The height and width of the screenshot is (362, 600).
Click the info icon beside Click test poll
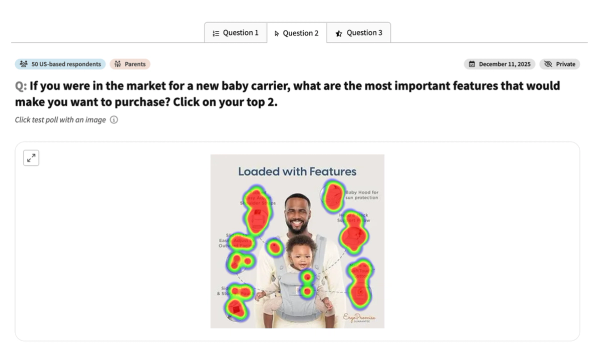coord(114,120)
